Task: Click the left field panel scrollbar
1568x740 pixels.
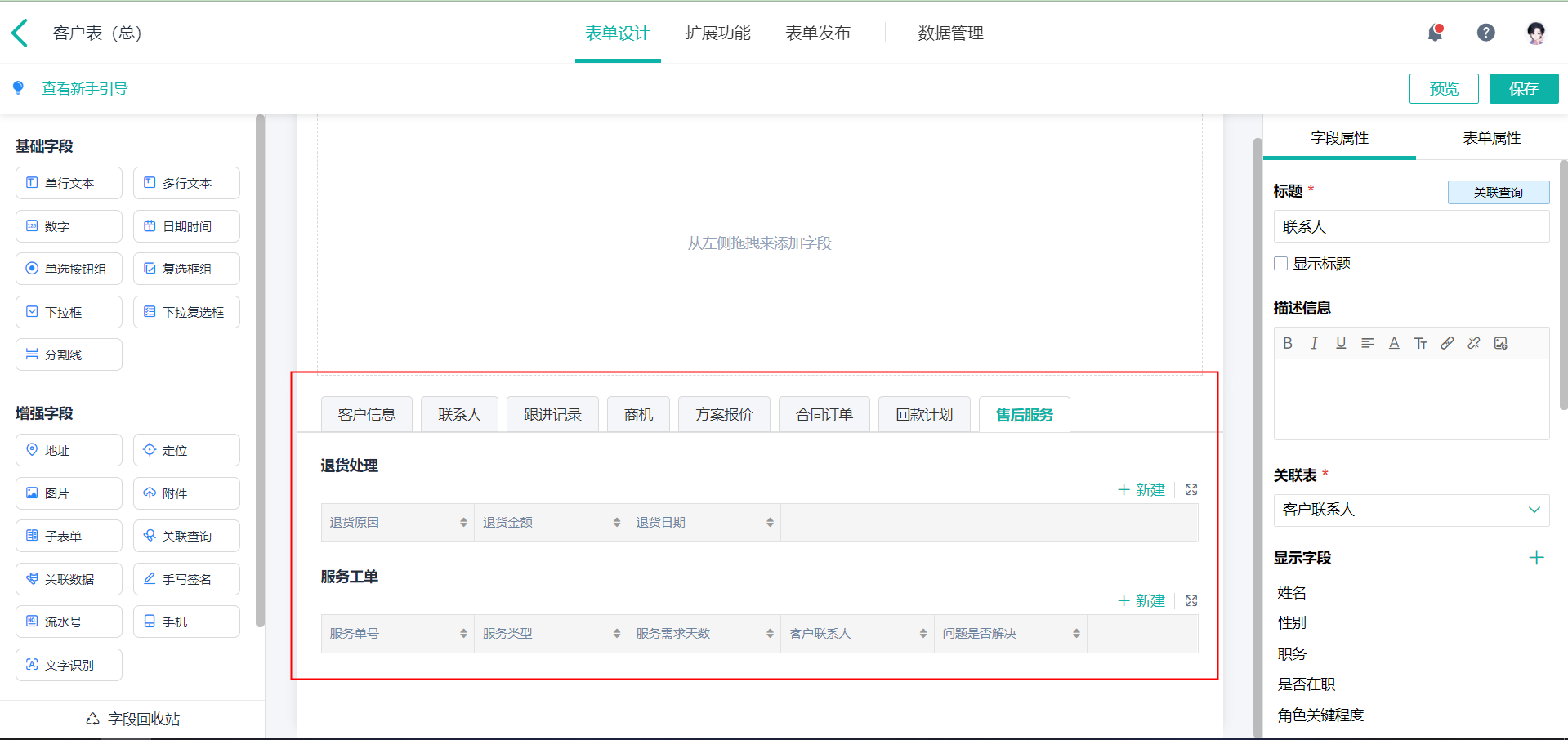Action: [260, 371]
